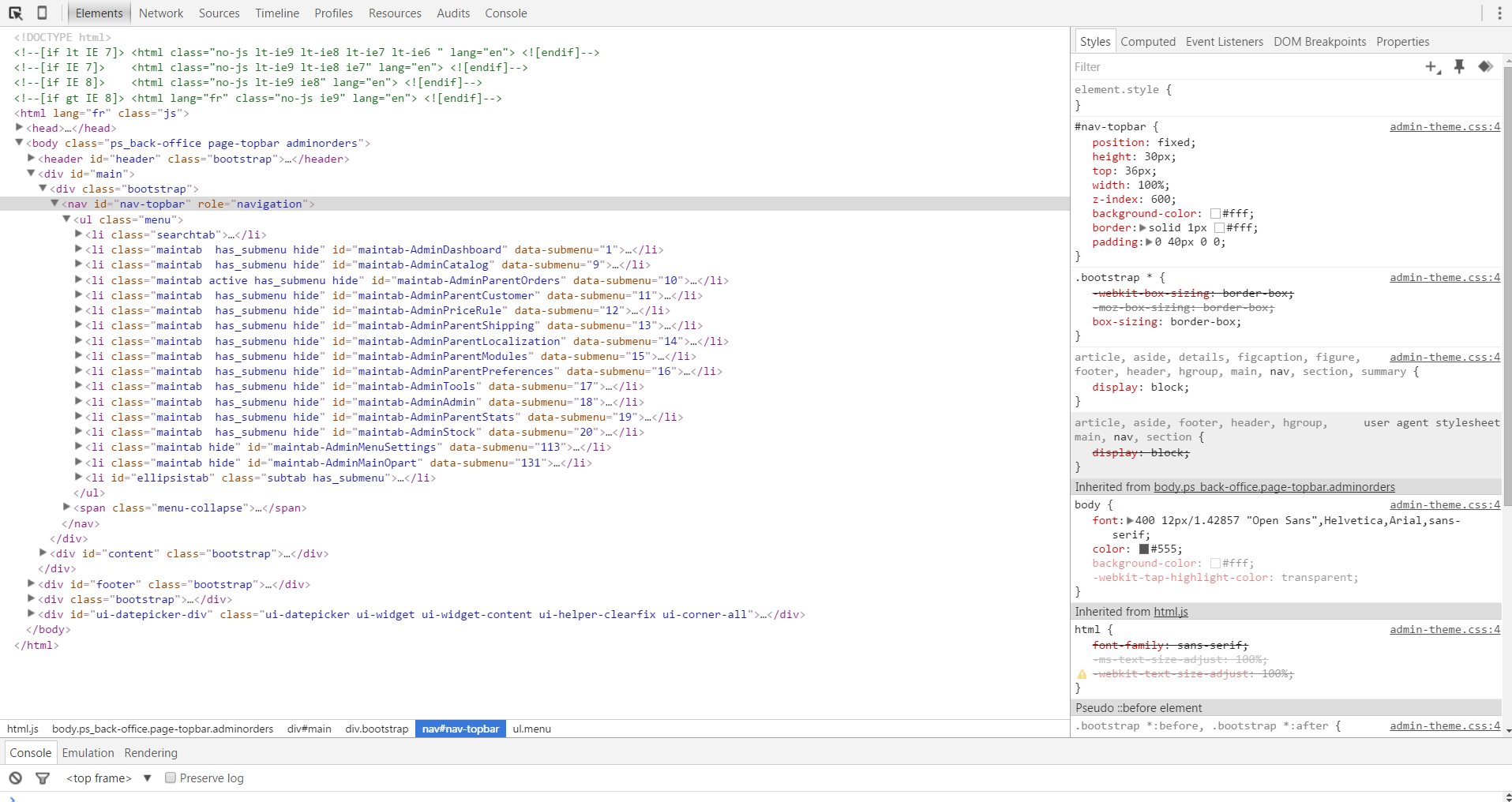Activate the inspect element pointer icon
The image size is (1512, 802).
click(15, 13)
